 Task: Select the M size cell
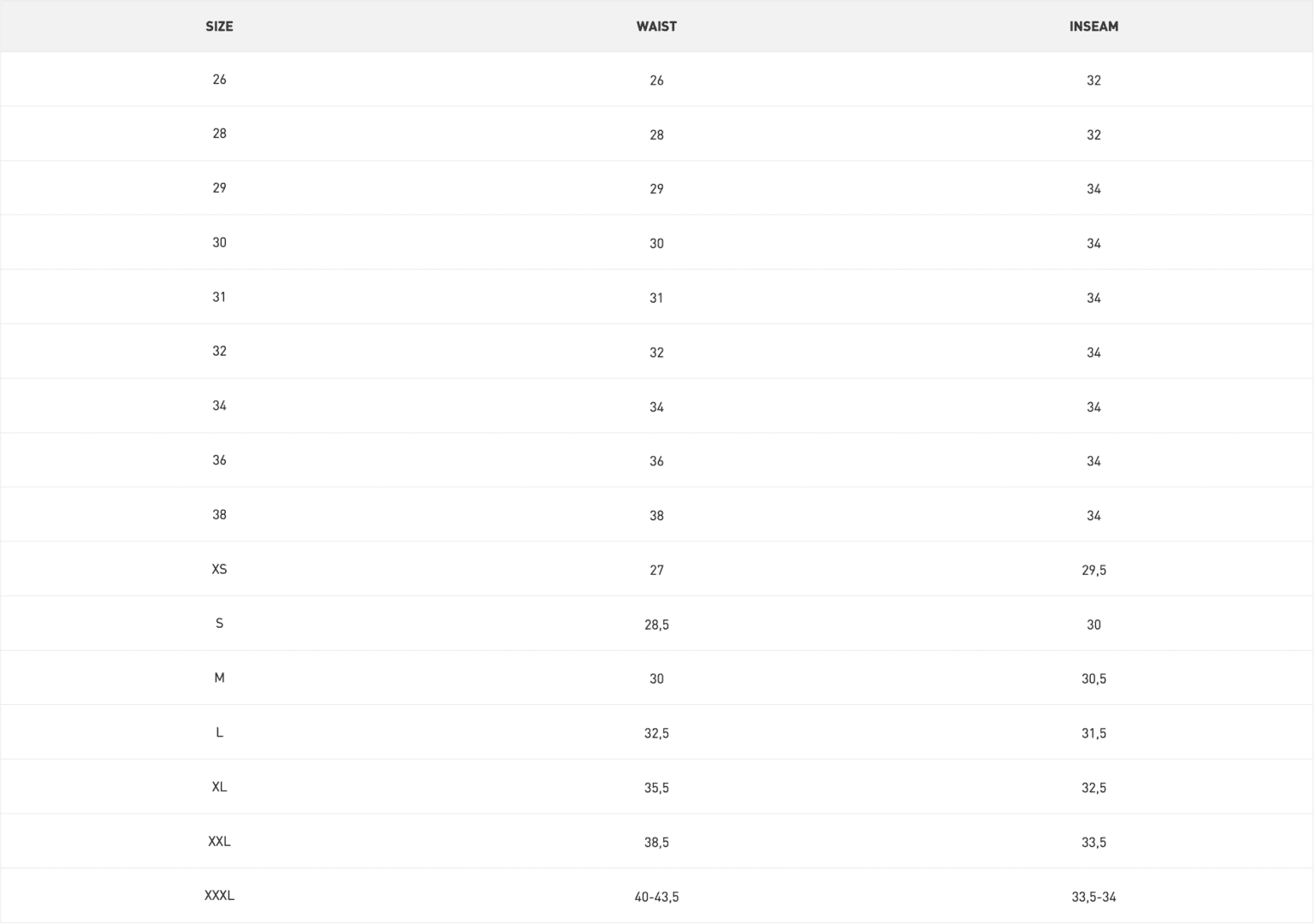pos(219,678)
